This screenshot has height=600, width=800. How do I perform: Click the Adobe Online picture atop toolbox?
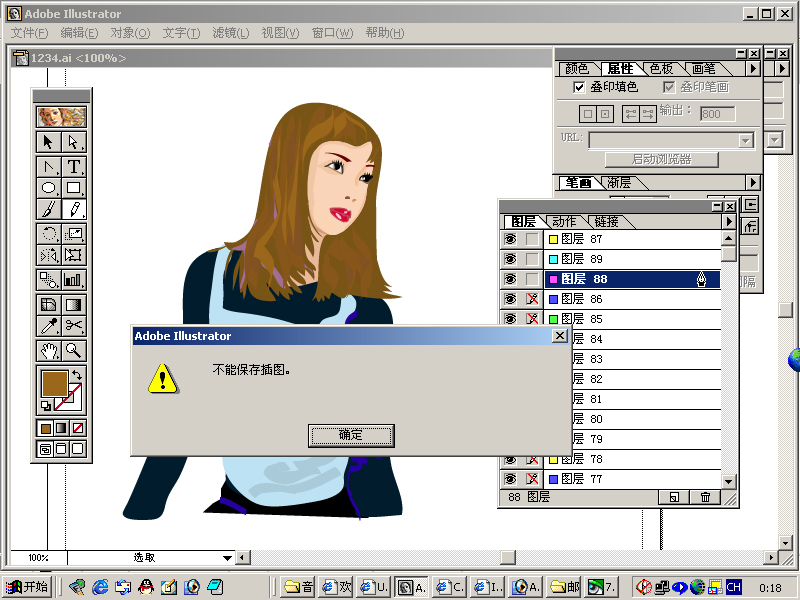(61, 117)
